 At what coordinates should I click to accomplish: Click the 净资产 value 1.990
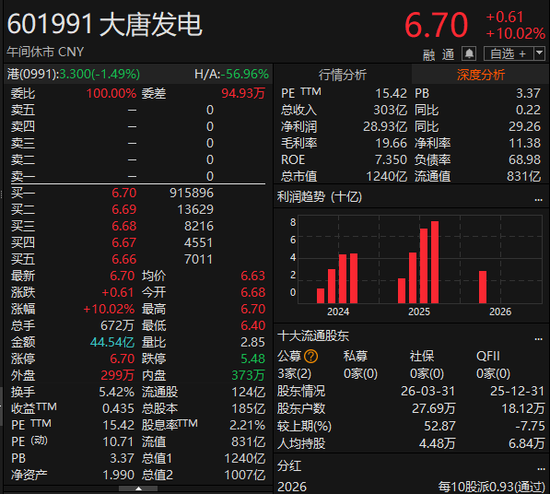119,475
